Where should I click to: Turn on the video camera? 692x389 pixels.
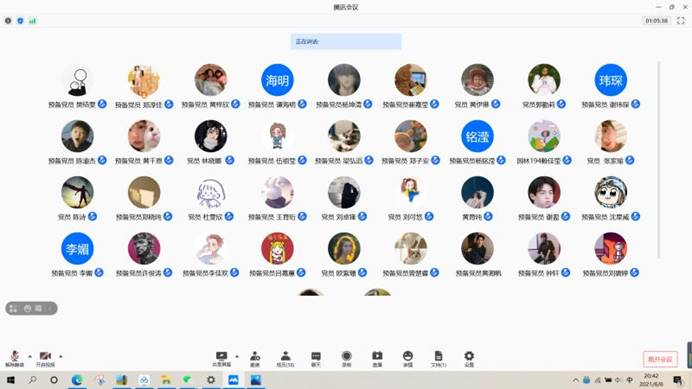(45, 359)
